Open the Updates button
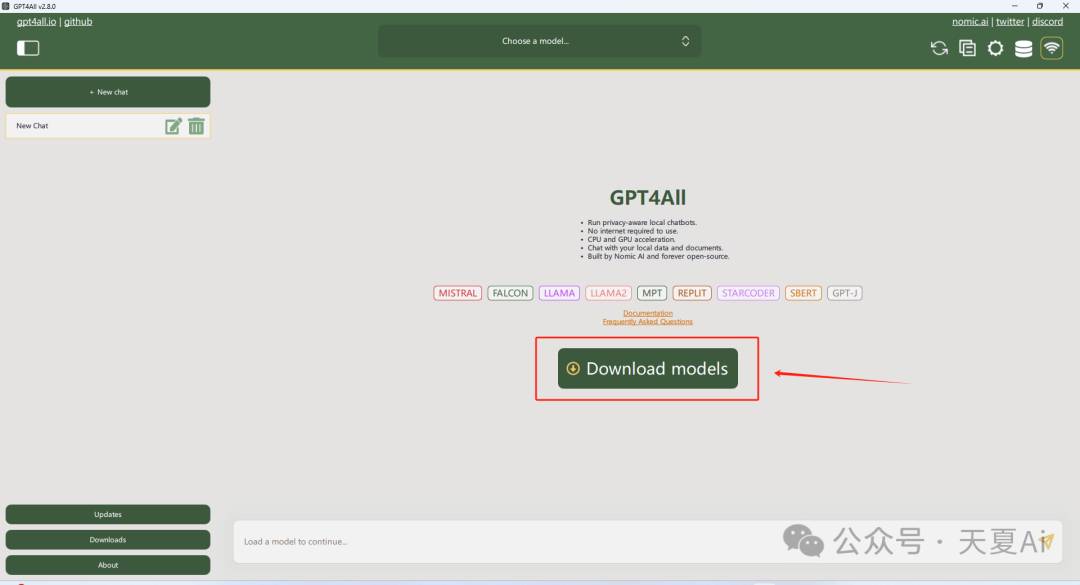1080x585 pixels. [108, 514]
